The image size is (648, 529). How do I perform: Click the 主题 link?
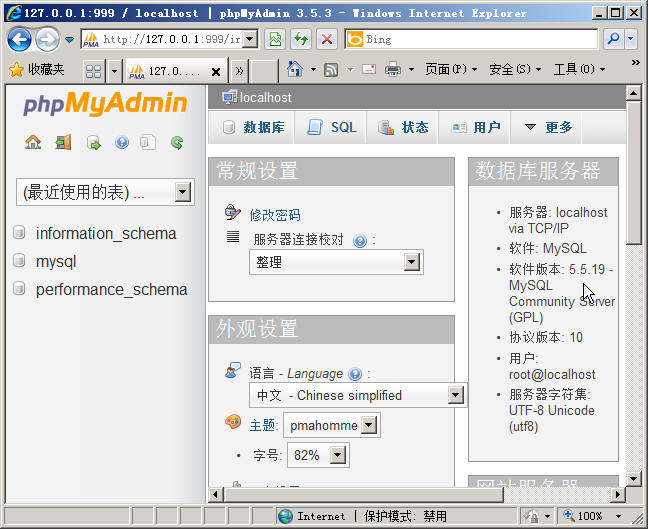click(x=262, y=425)
